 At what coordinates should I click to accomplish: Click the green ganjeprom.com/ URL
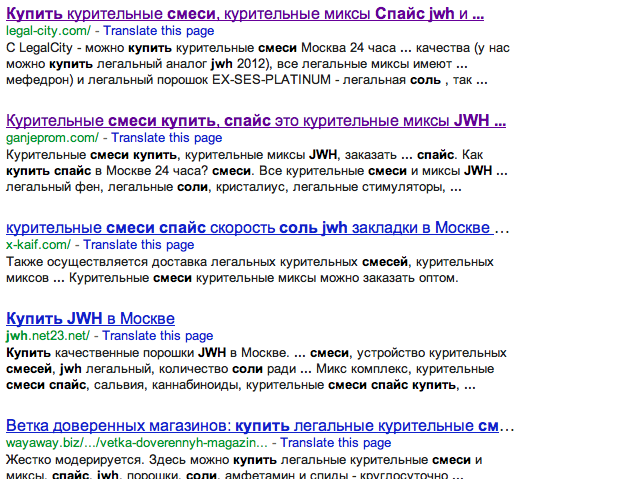(53, 138)
